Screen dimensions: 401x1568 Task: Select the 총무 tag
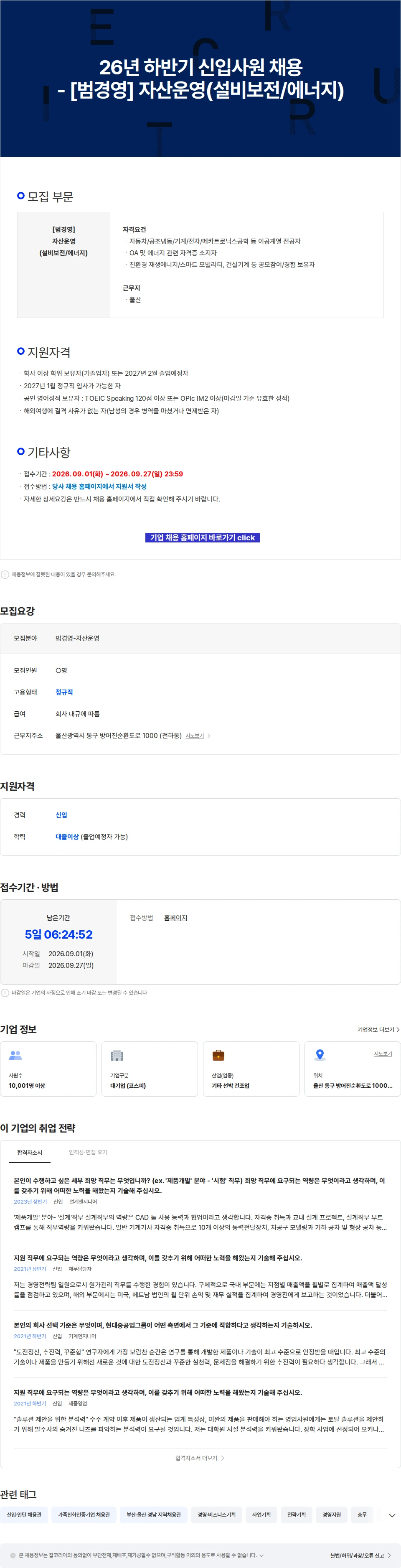click(362, 1515)
